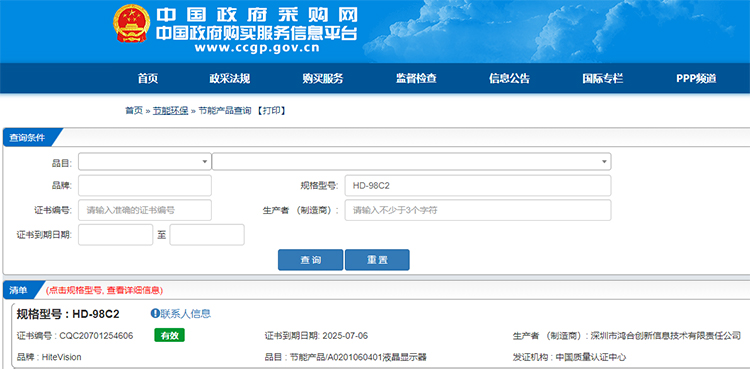Follow the 节能环保 breadcrumb link
Viewport: 750px width, 369px height.
click(170, 111)
